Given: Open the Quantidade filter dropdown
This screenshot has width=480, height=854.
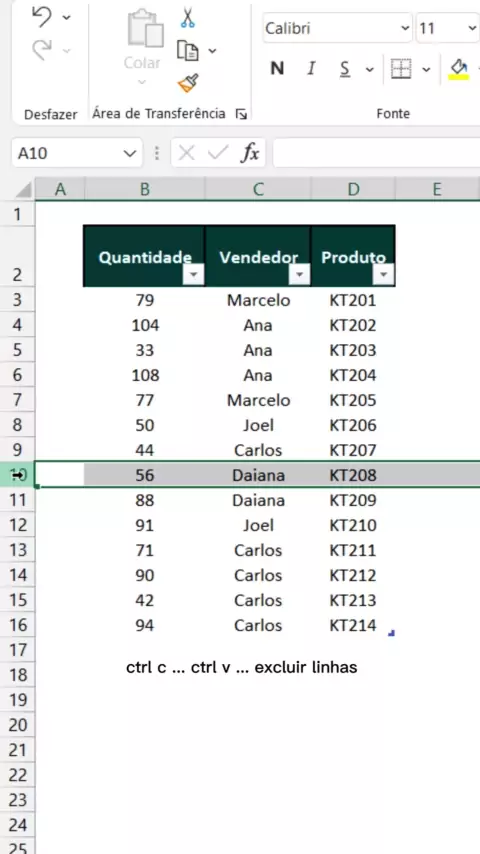Looking at the screenshot, I should pos(193,276).
